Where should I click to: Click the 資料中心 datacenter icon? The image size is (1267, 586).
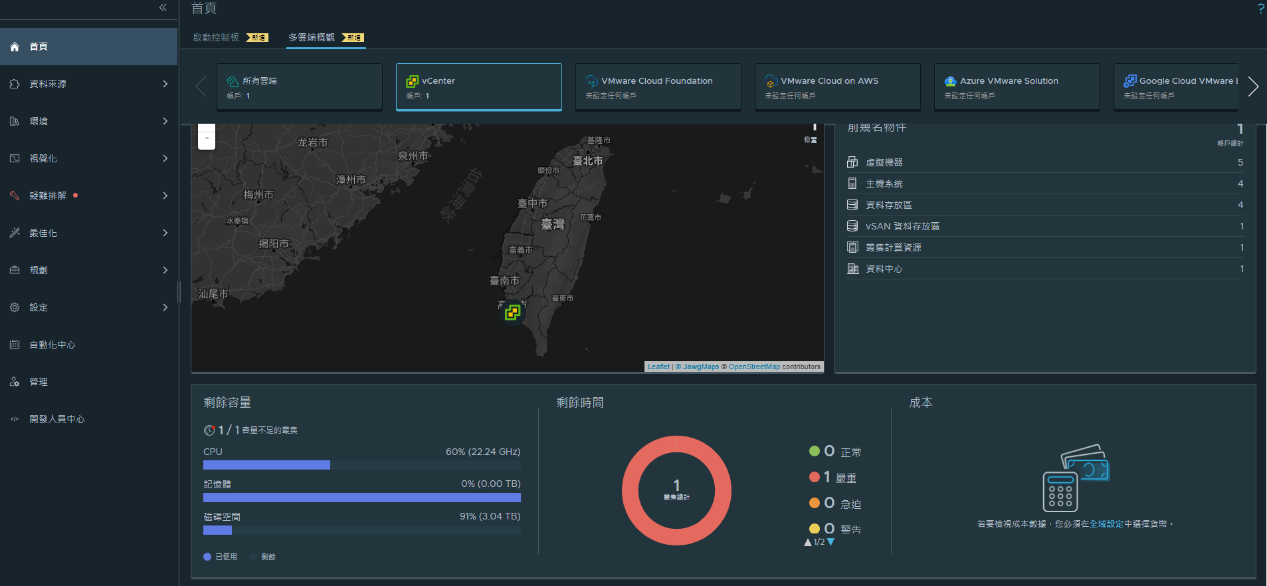point(852,269)
